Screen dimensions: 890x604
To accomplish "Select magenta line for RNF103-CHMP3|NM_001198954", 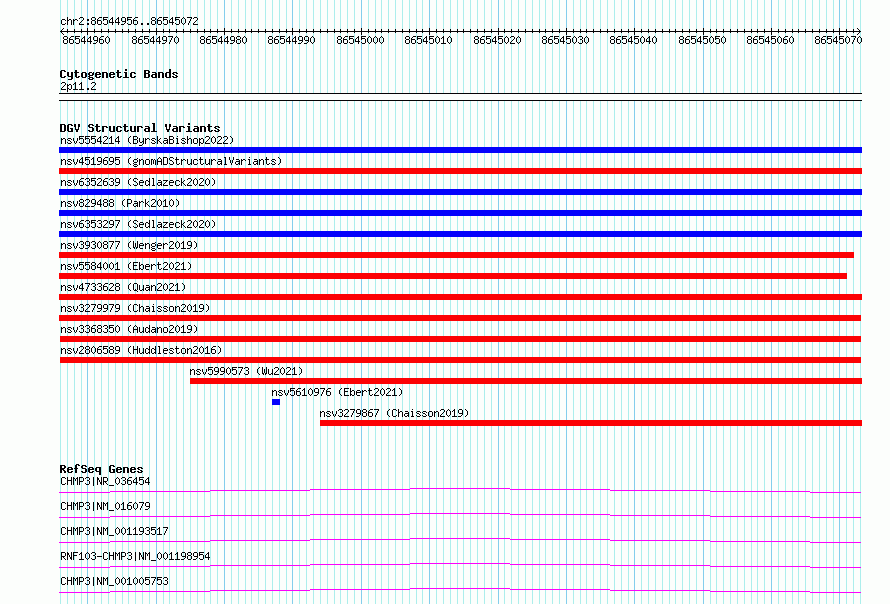I will 460,565.
